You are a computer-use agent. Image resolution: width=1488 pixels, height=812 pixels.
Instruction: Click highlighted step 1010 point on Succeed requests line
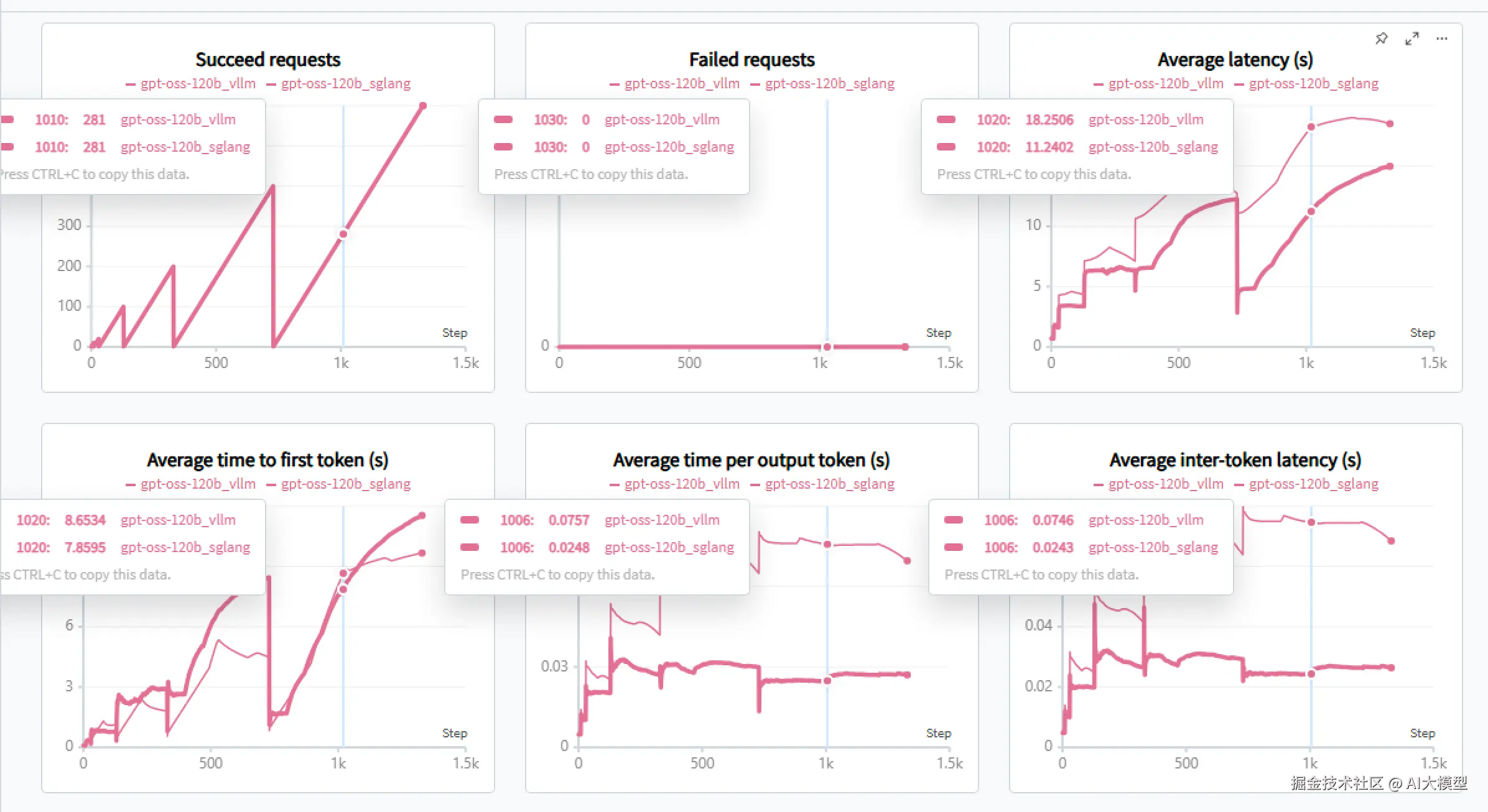point(343,234)
